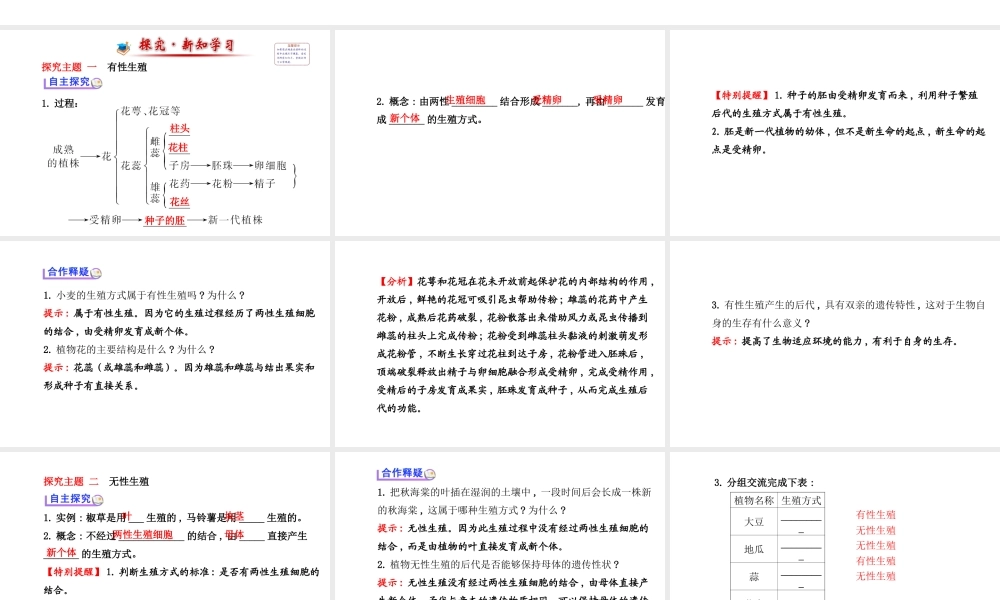The width and height of the screenshot is (1000, 600).
Task: Click 花药 in the flower diagram
Action: click(179, 184)
